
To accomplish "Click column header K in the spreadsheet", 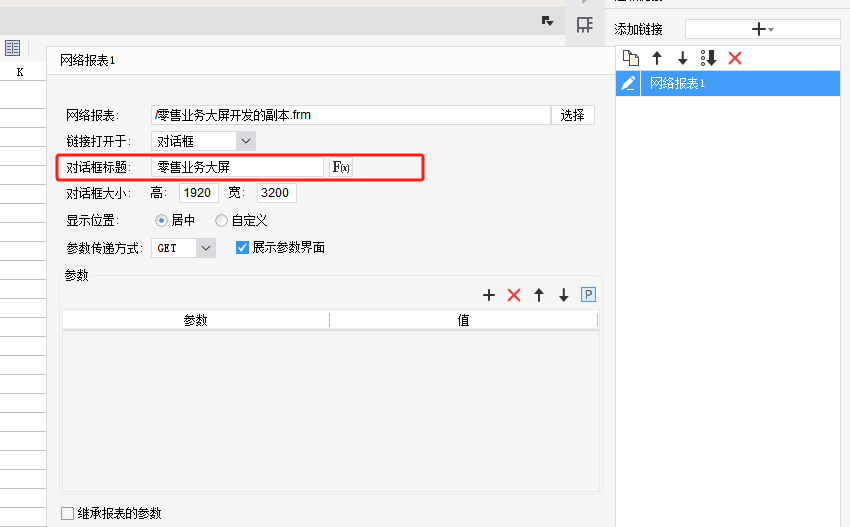I will click(20, 72).
